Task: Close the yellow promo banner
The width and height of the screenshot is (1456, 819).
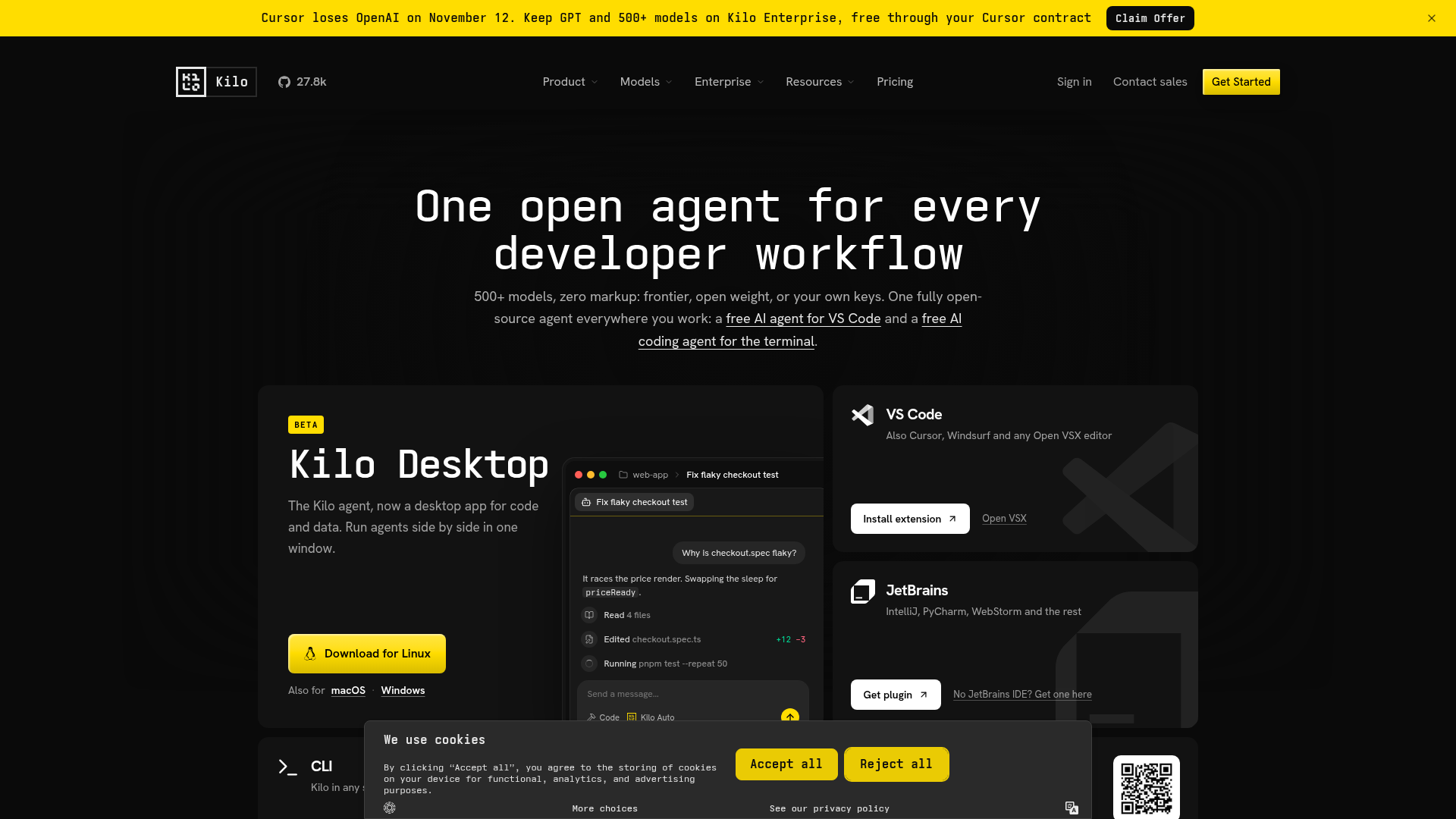Action: (1432, 18)
